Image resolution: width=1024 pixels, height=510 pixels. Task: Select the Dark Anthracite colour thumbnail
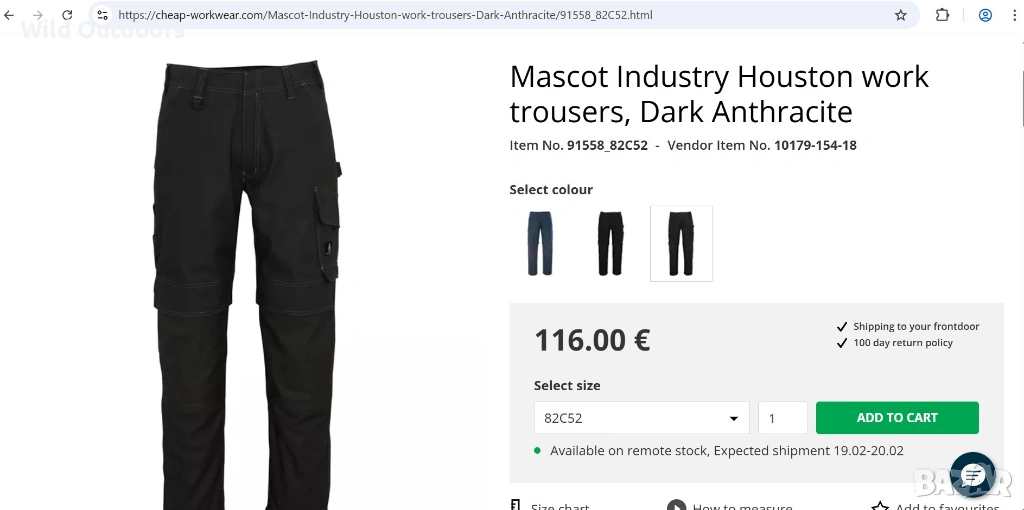click(x=681, y=243)
